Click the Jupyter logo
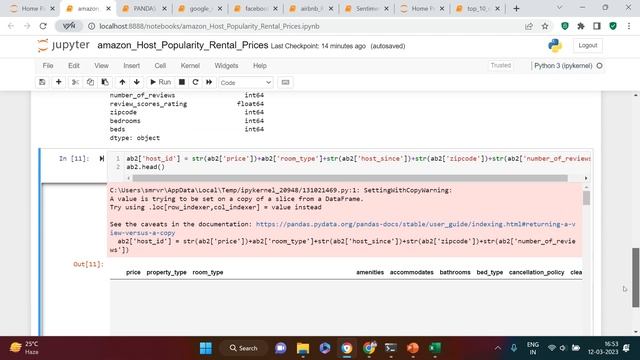640x360 pixels. click(x=63, y=45)
